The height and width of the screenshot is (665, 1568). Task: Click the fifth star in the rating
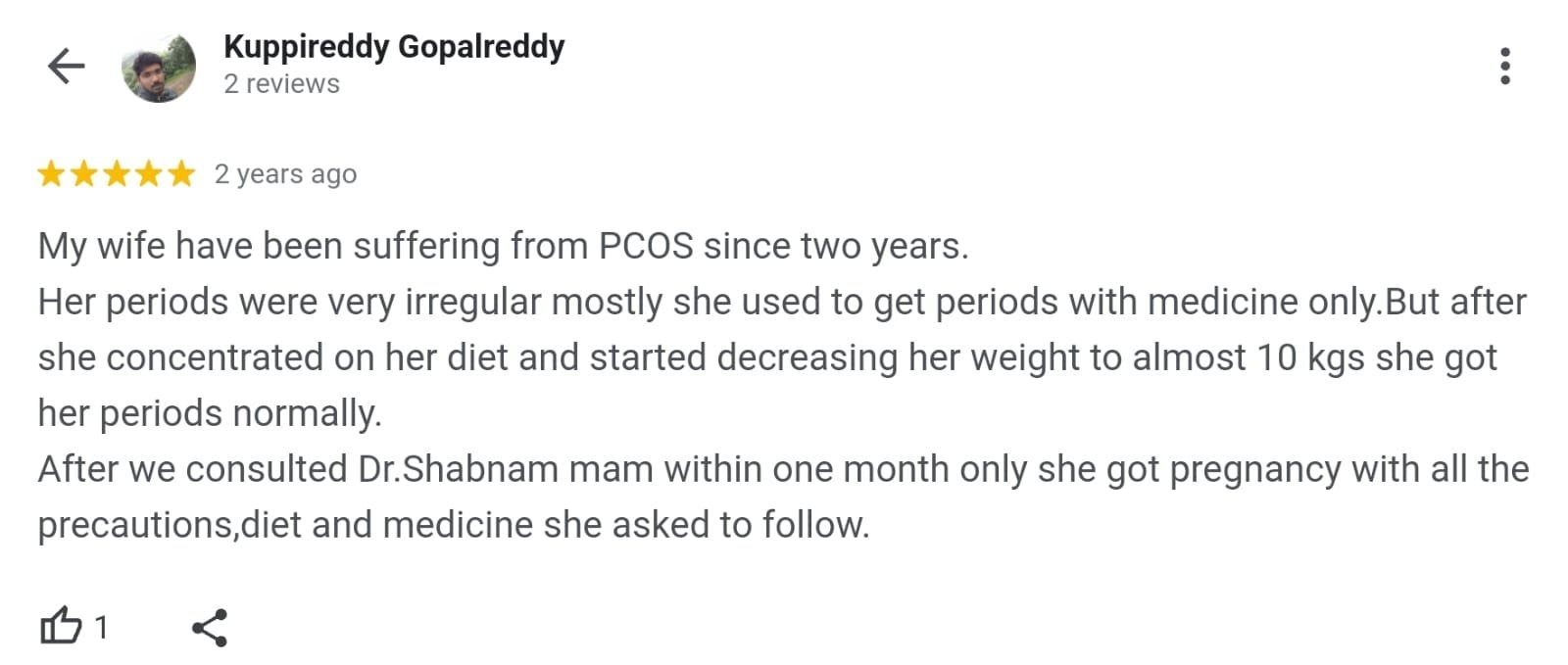180,173
